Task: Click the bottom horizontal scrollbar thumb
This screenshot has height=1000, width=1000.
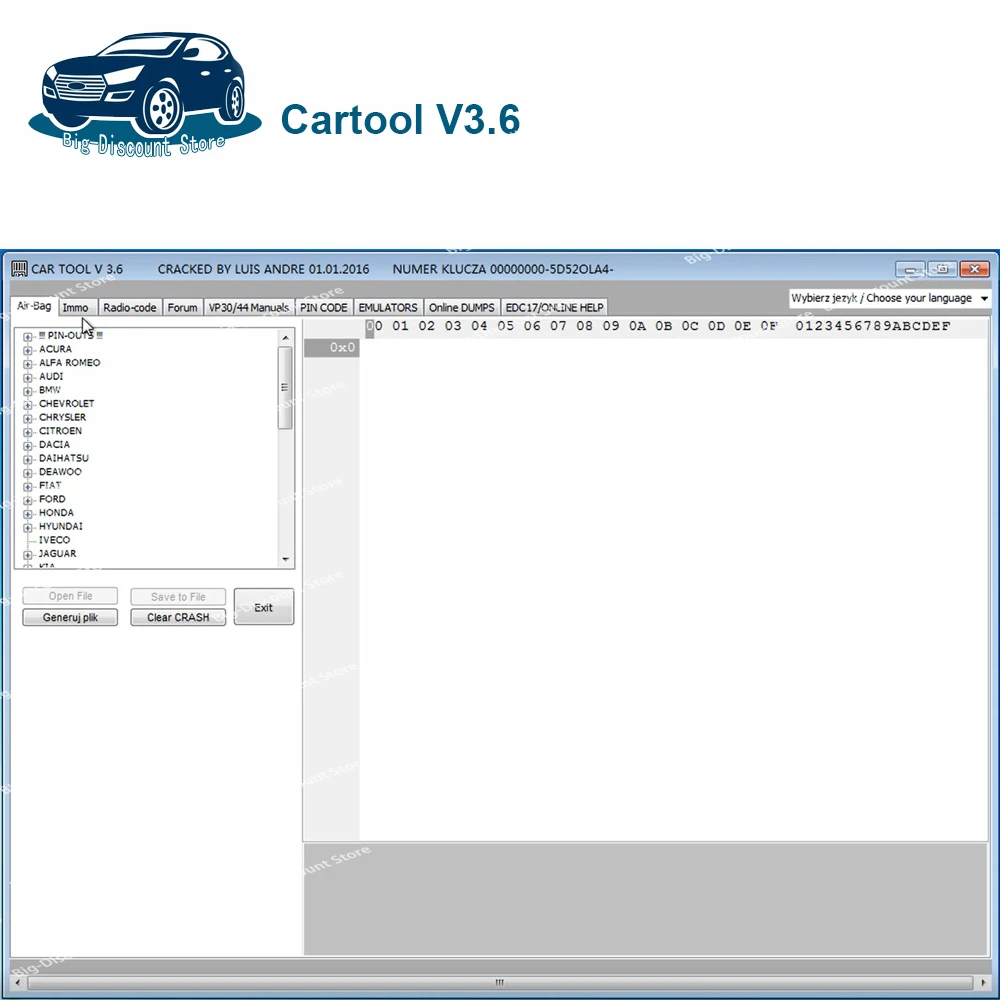Action: [499, 983]
